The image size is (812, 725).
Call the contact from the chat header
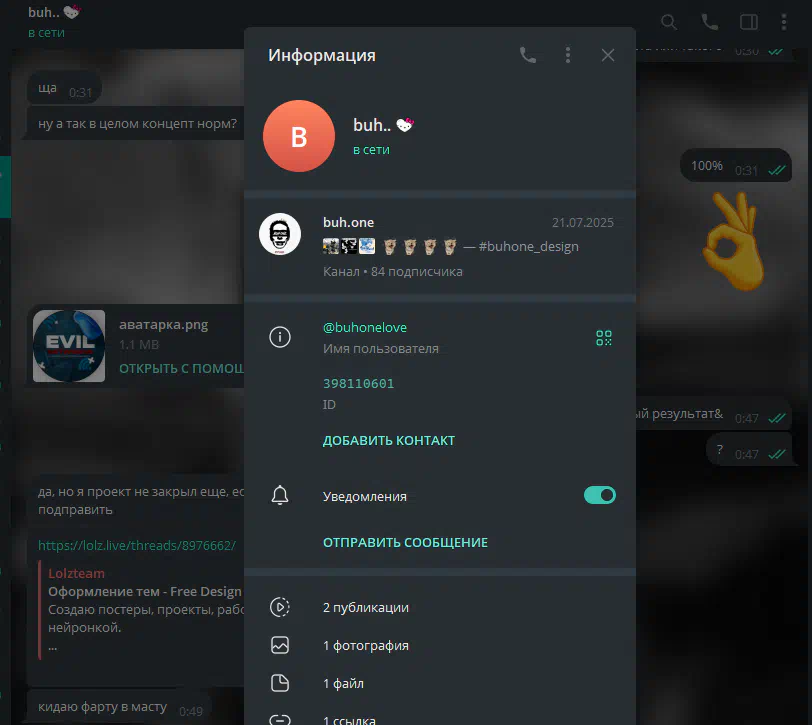(710, 22)
